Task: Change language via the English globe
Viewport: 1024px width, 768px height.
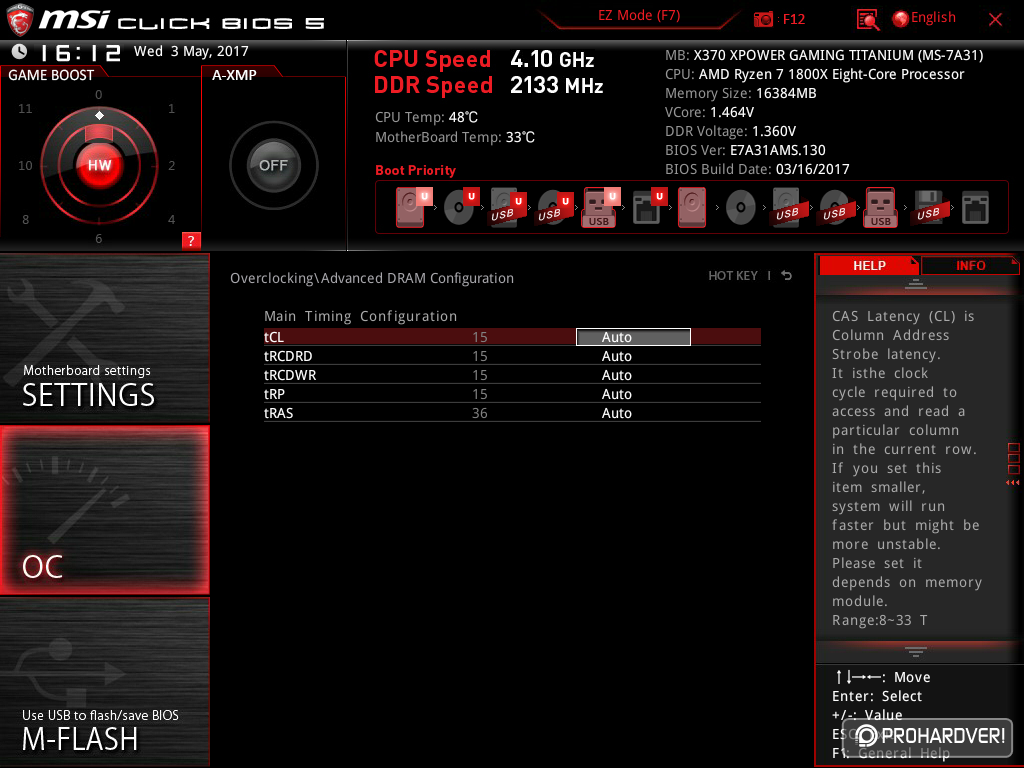Action: click(x=924, y=18)
